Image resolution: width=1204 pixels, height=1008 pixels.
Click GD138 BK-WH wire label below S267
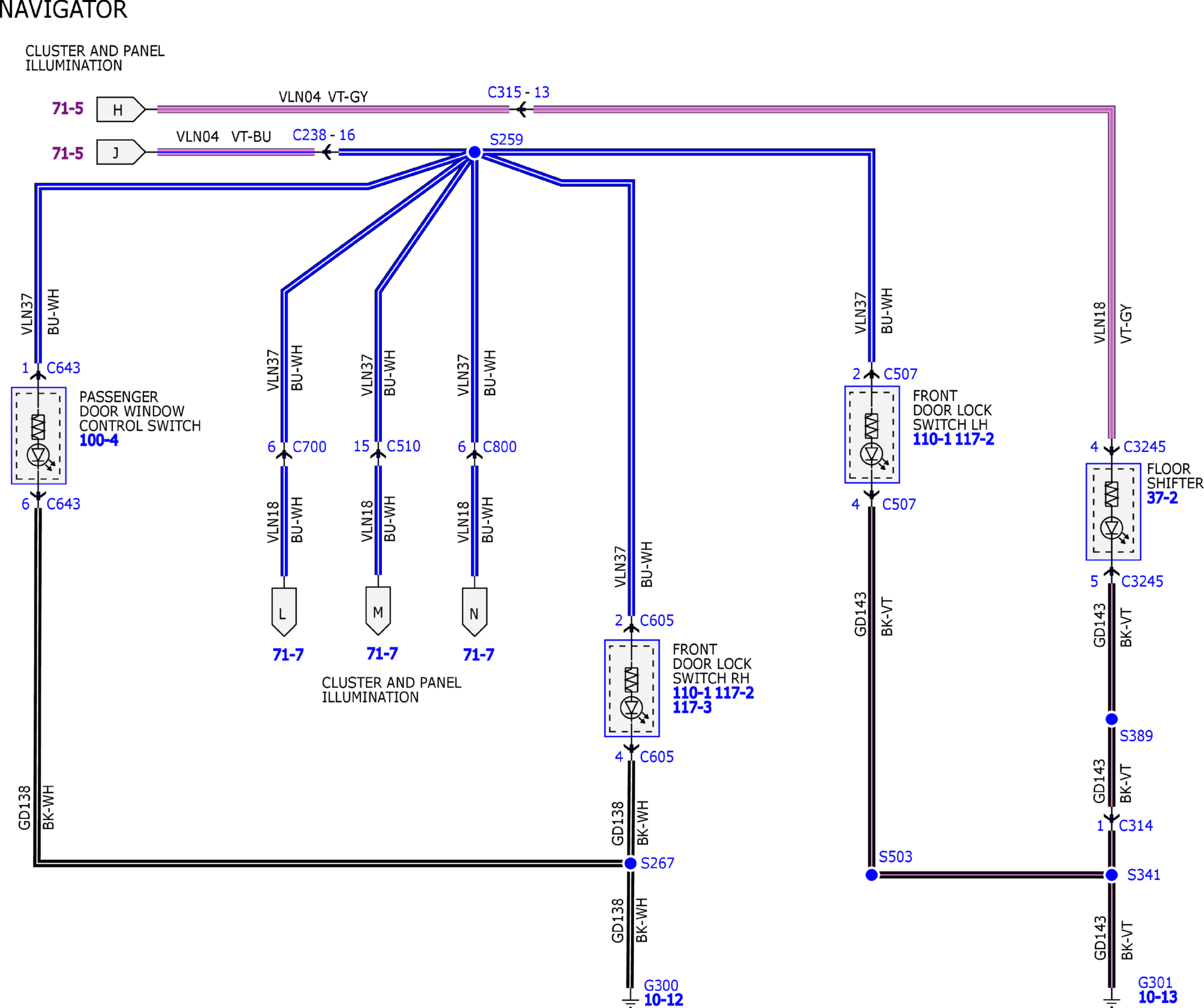click(x=629, y=921)
